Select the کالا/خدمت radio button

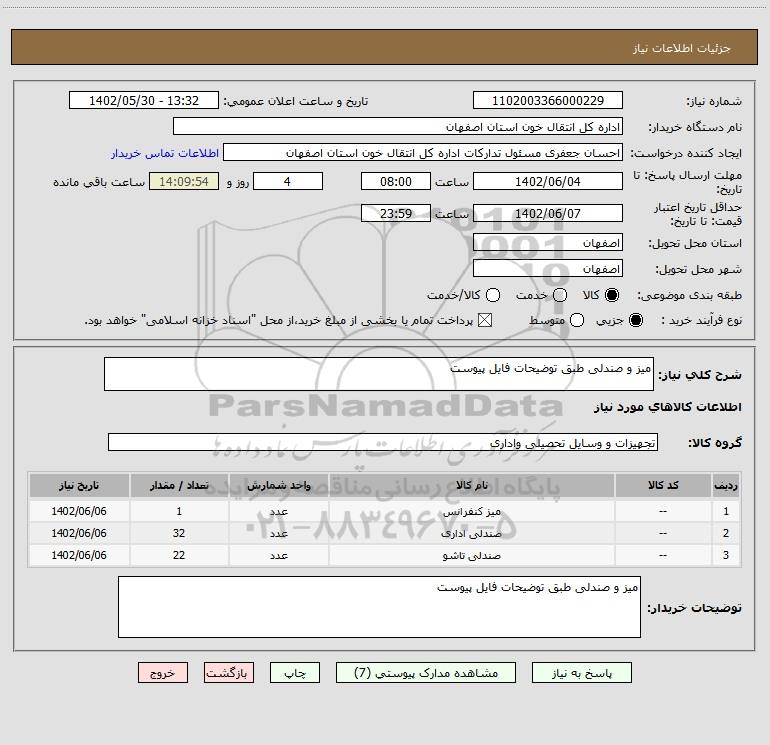(493, 295)
